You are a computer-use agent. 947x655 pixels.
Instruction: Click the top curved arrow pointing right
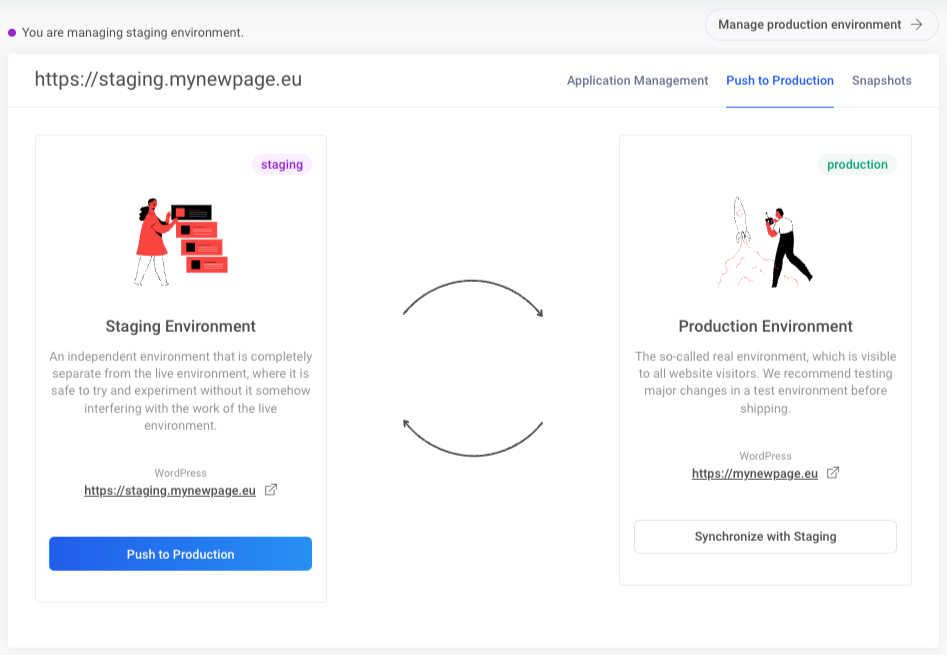473,297
